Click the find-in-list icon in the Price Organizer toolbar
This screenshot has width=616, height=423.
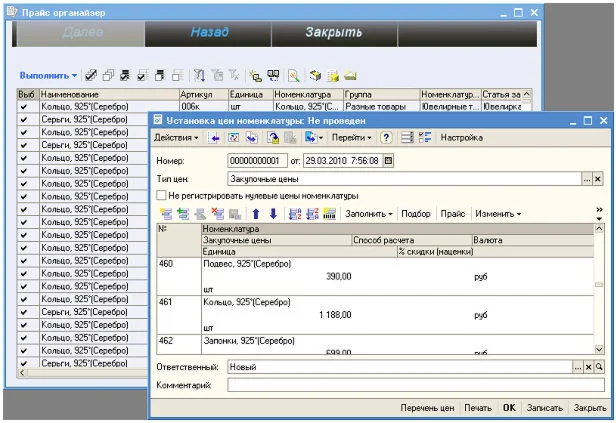coord(293,75)
